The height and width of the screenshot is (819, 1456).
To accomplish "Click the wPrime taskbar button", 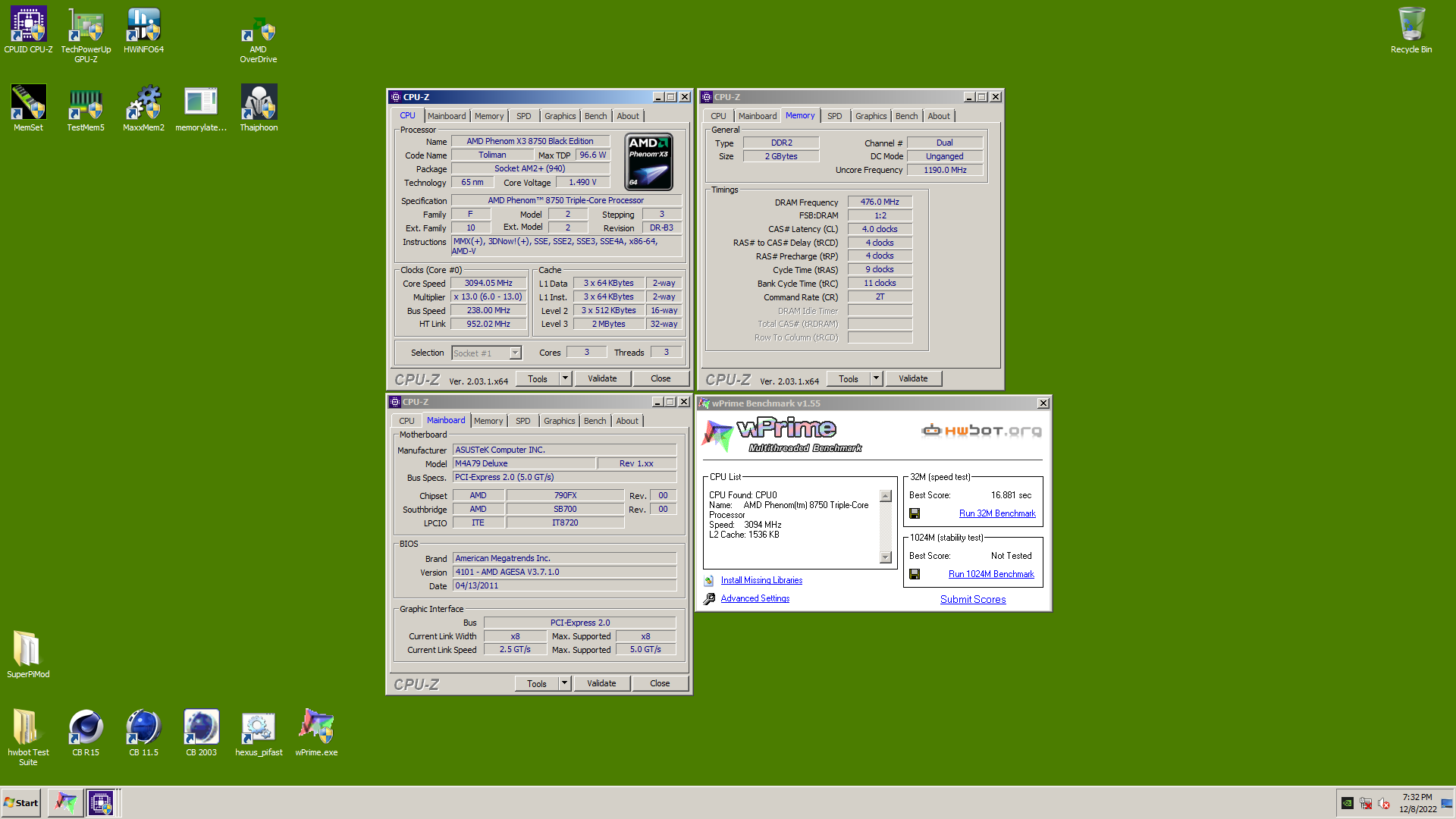I will coord(66,802).
